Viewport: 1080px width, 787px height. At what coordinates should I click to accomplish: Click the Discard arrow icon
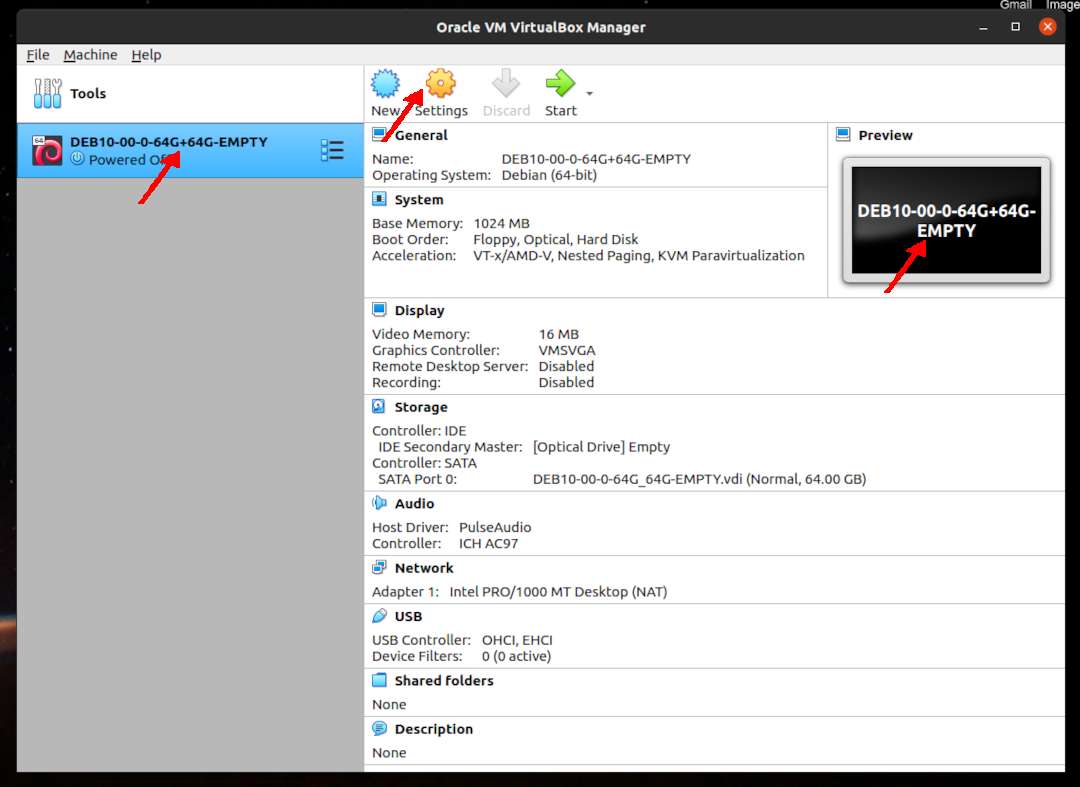point(506,83)
